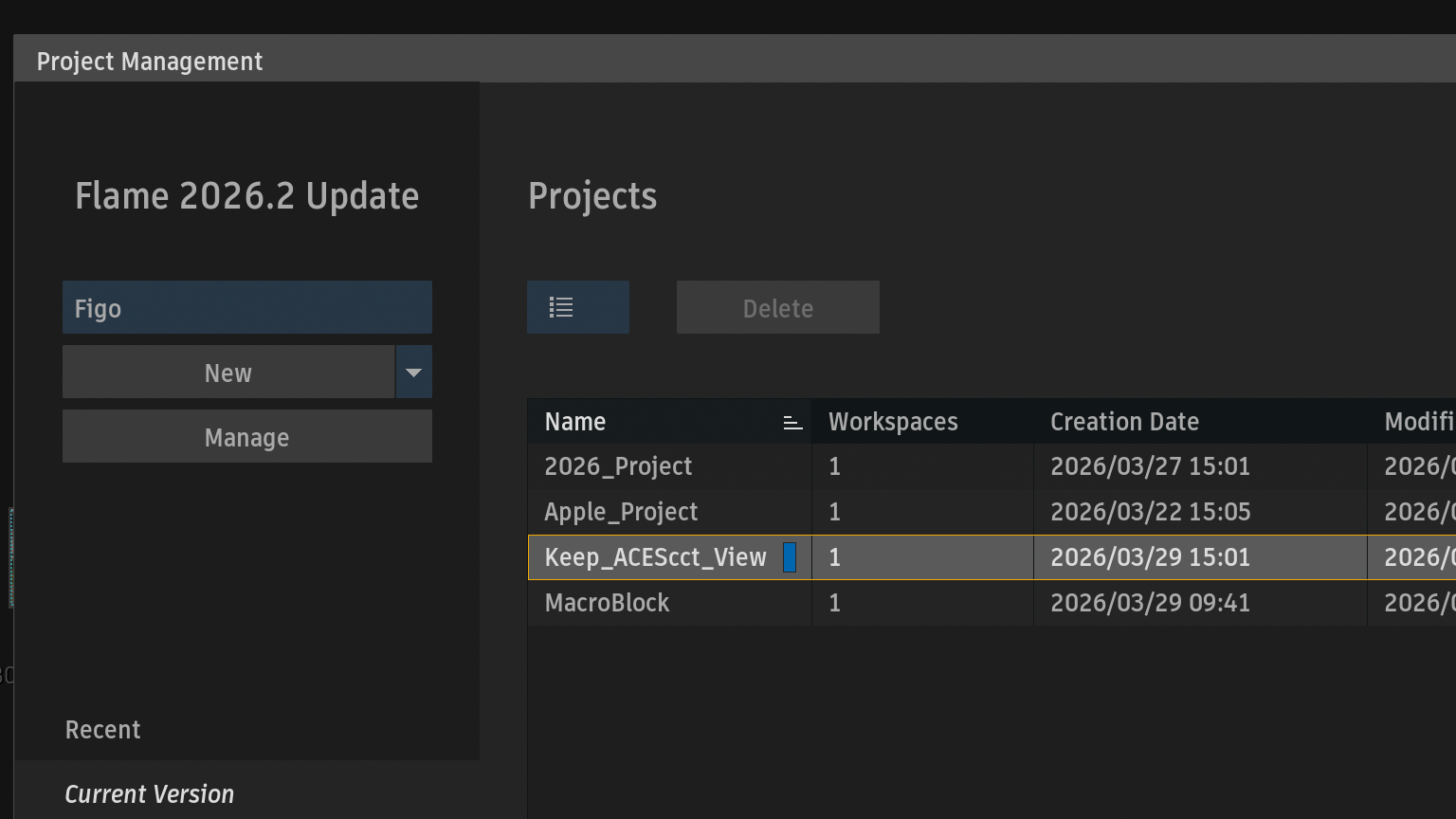Click the Recent section label

click(102, 730)
